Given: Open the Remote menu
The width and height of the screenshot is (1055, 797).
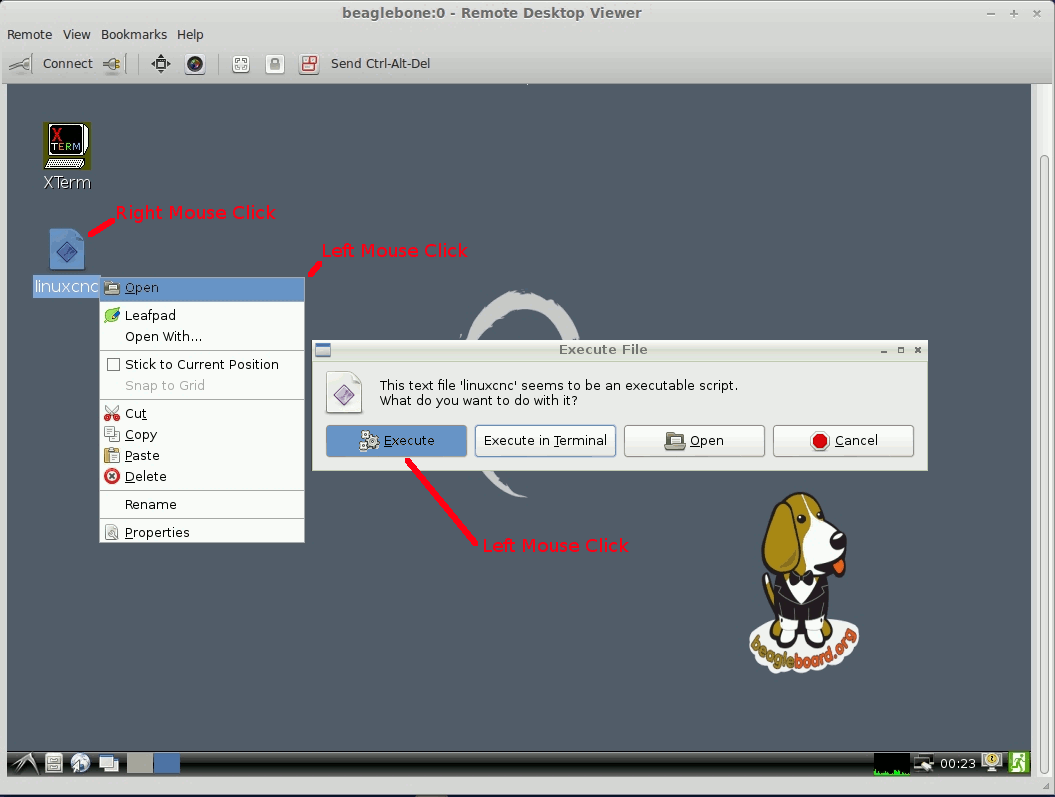Looking at the screenshot, I should [x=30, y=34].
